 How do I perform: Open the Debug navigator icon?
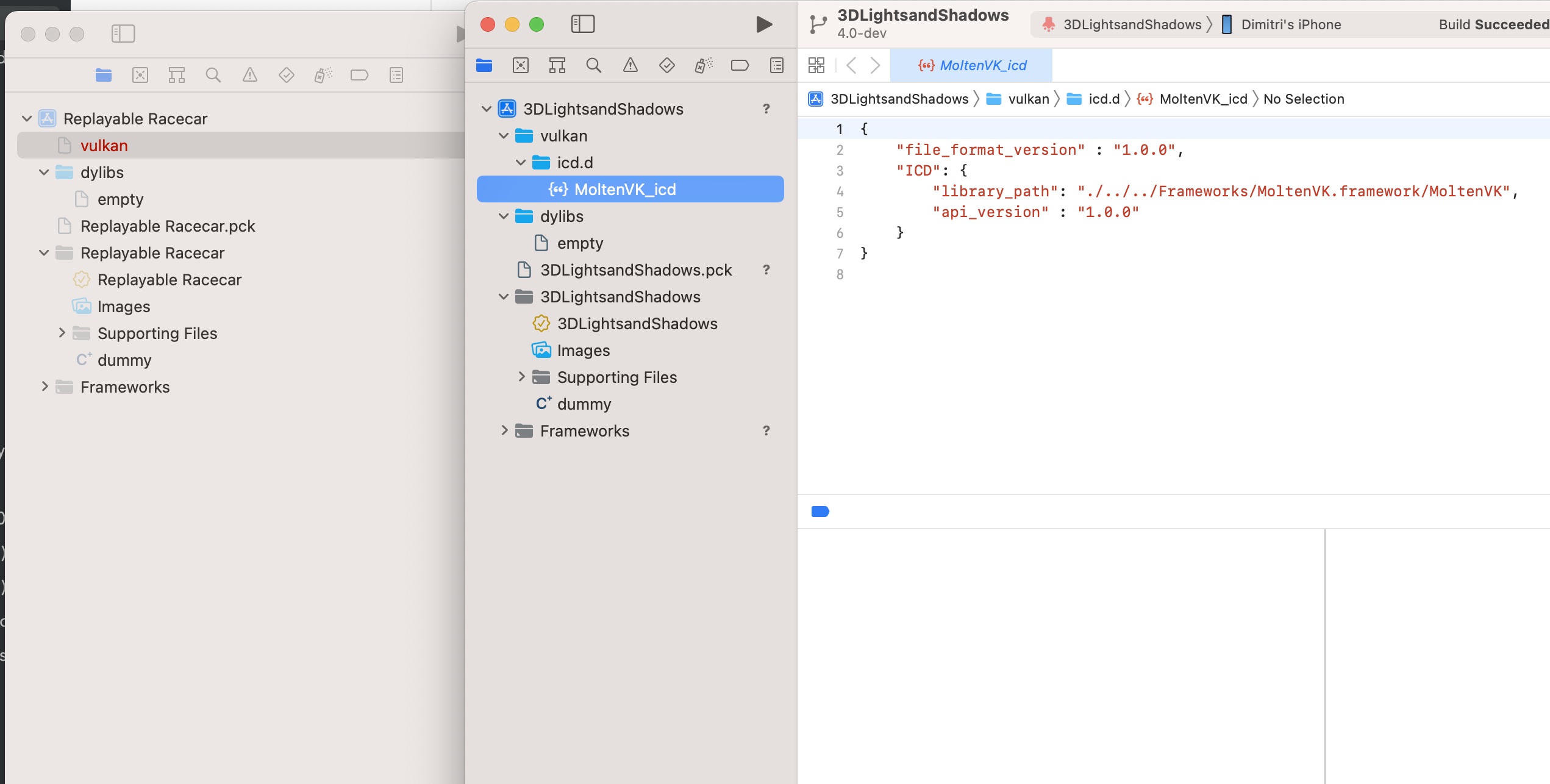click(704, 65)
